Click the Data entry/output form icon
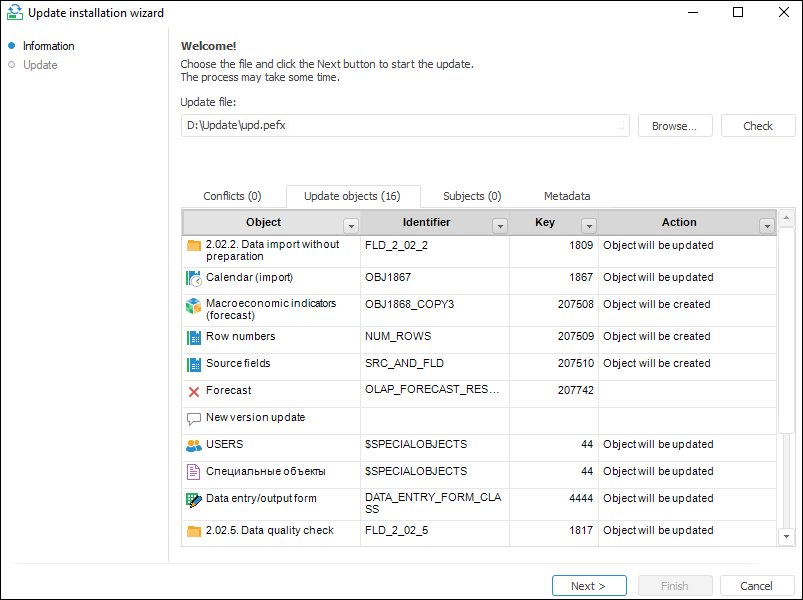The height and width of the screenshot is (600, 803). (x=194, y=499)
